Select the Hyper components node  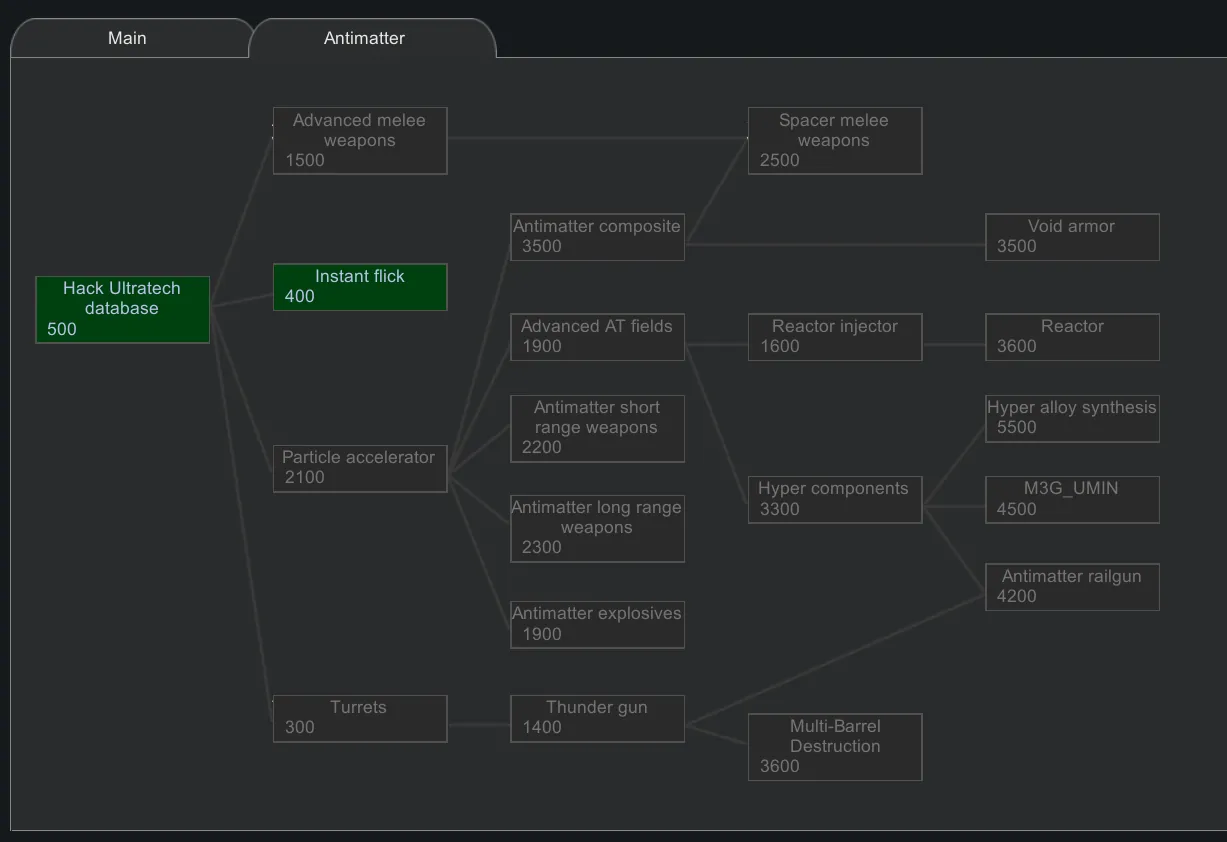pos(834,499)
